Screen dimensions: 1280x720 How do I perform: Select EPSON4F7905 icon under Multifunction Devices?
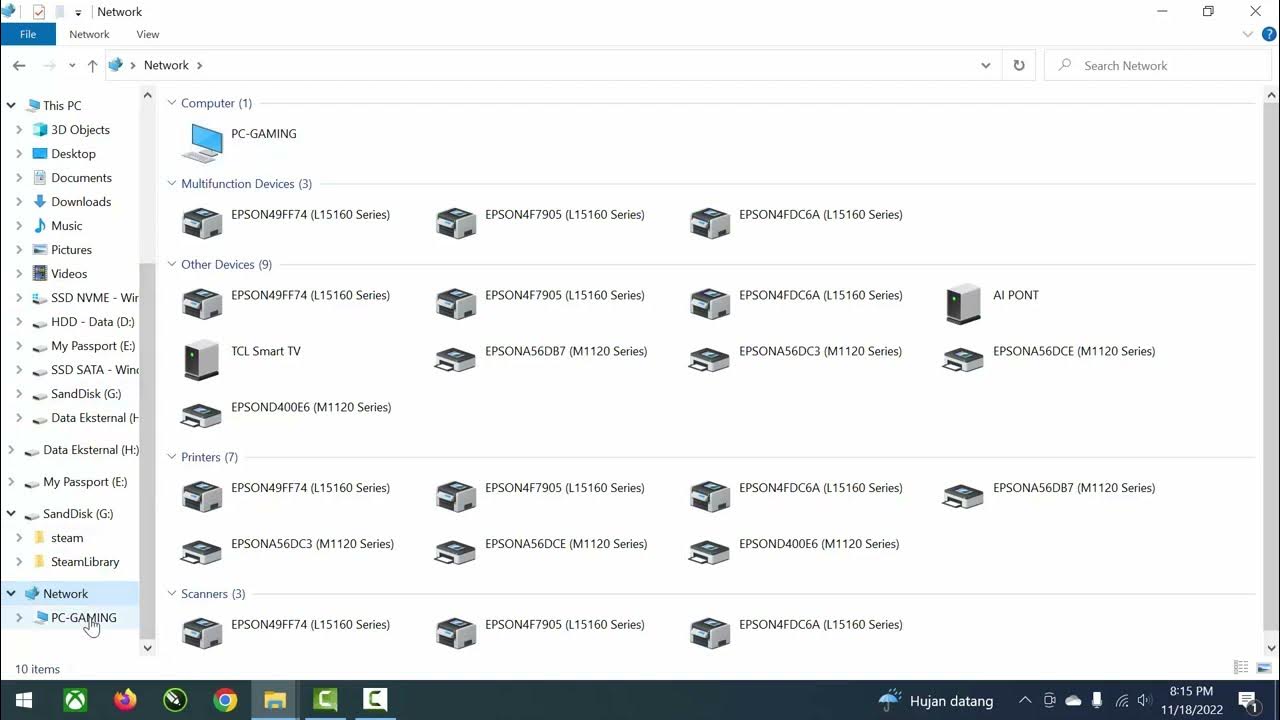tap(457, 222)
